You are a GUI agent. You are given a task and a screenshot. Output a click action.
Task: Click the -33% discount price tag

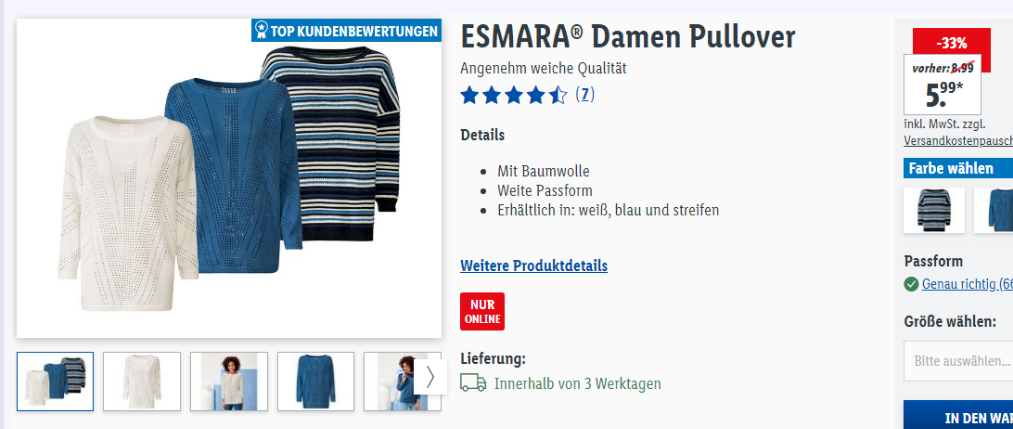point(951,42)
